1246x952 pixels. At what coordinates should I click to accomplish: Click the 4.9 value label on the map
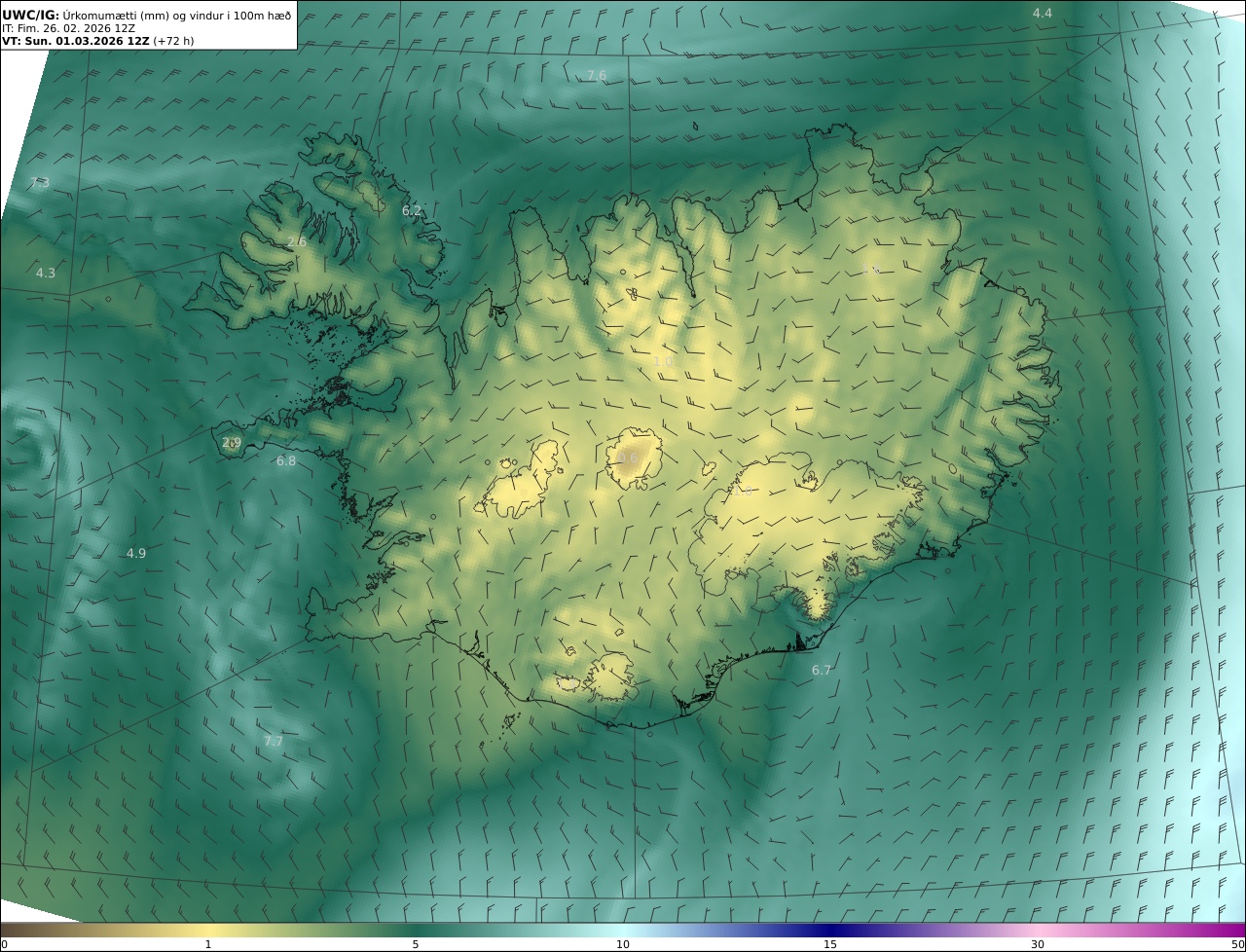136,553
